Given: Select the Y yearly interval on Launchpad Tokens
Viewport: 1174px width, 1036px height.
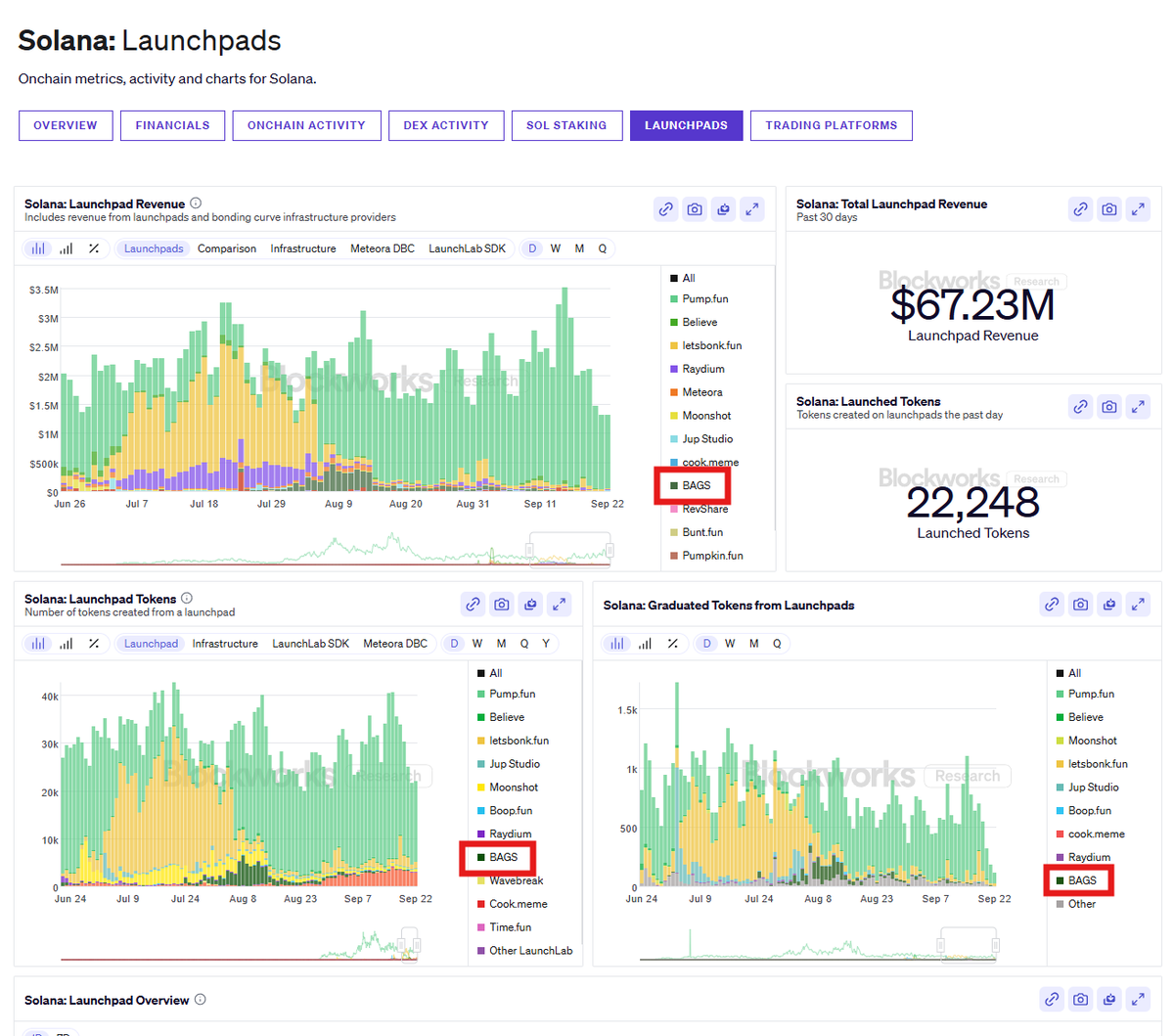Looking at the screenshot, I should (x=547, y=643).
